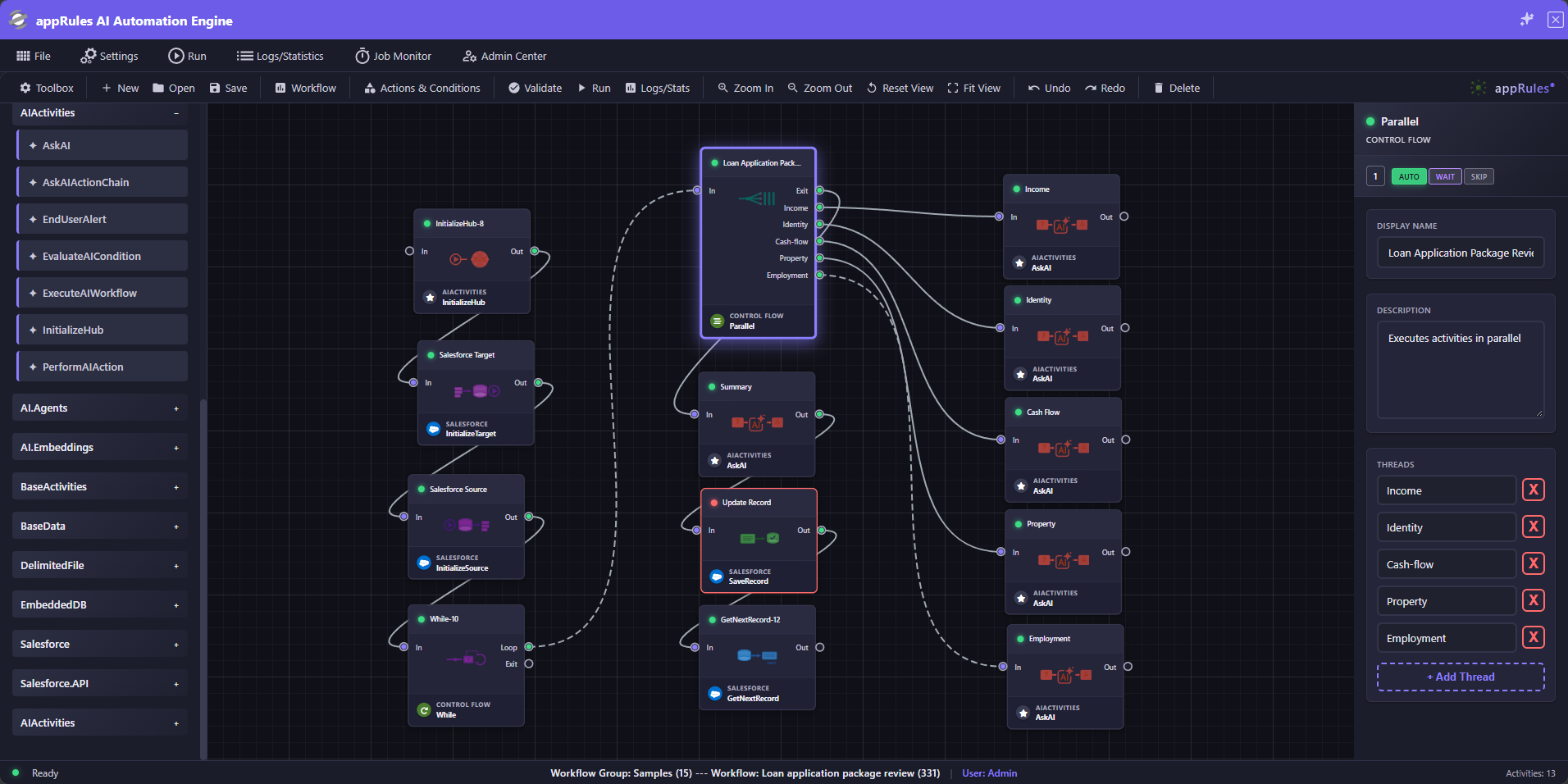This screenshot has width=1568, height=784.
Task: Click the Workflow toolbar button
Action: [x=305, y=88]
